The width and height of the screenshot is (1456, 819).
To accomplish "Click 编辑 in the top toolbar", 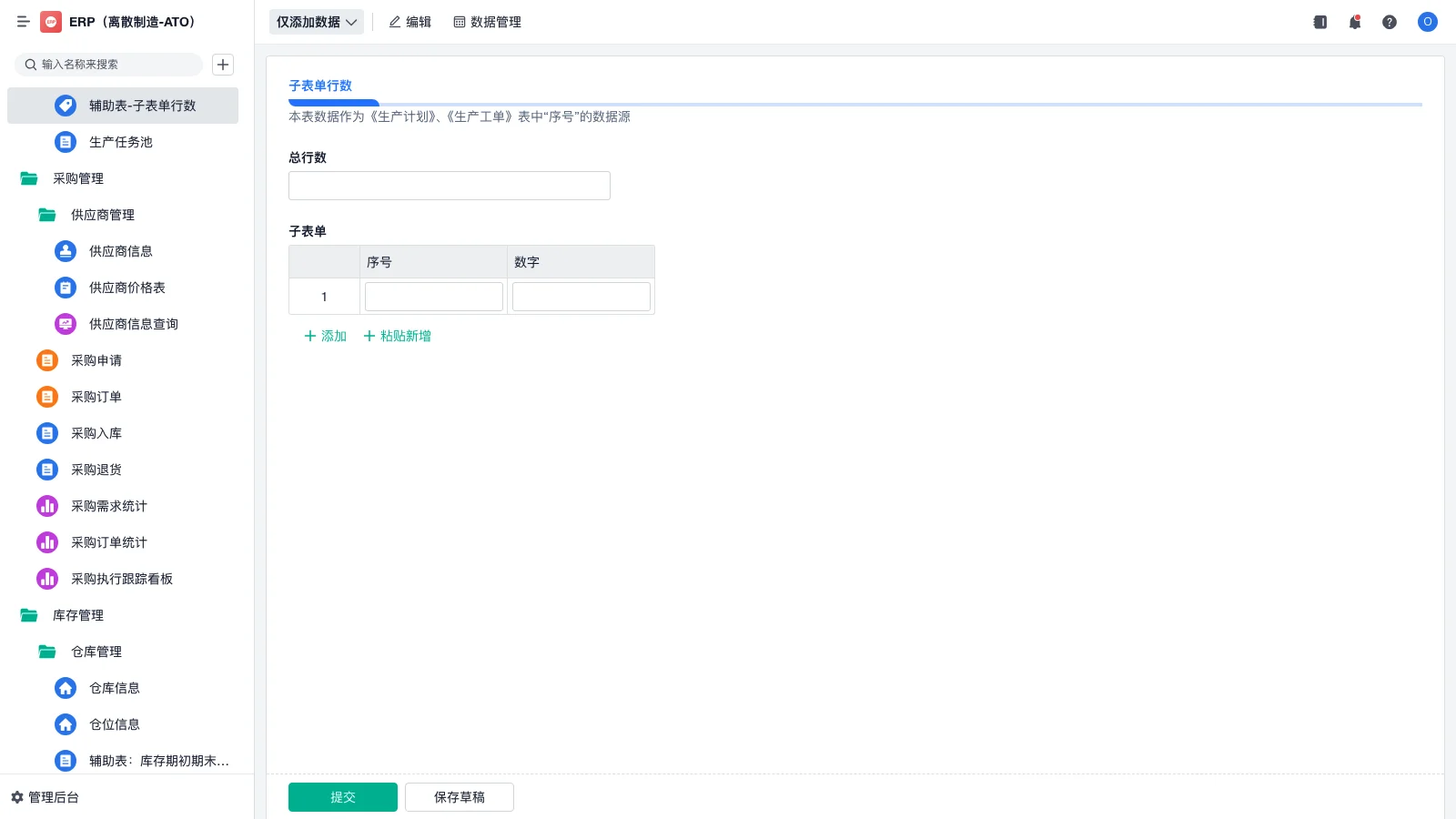I will click(x=409, y=22).
